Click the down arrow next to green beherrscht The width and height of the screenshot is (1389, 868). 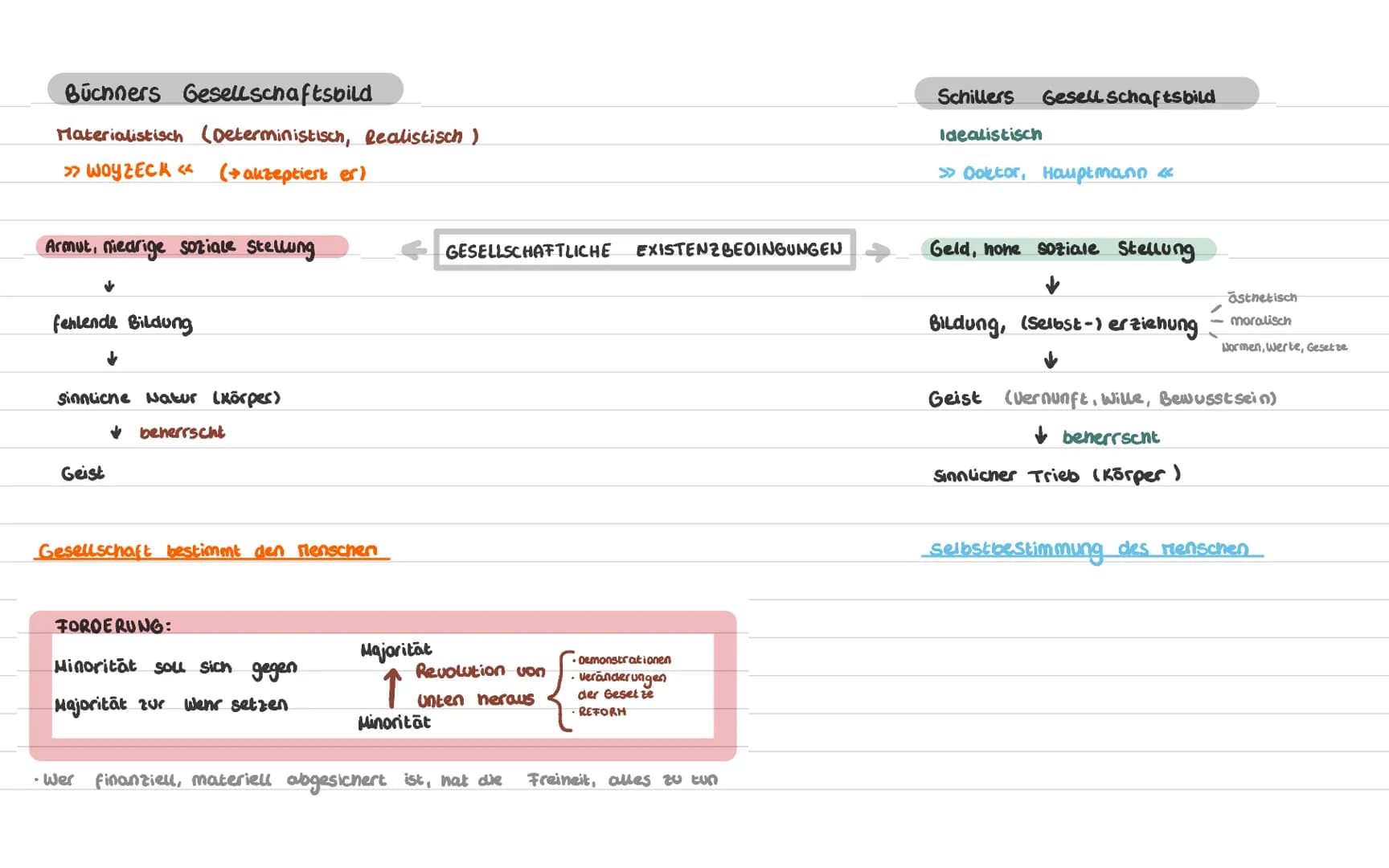(1041, 436)
